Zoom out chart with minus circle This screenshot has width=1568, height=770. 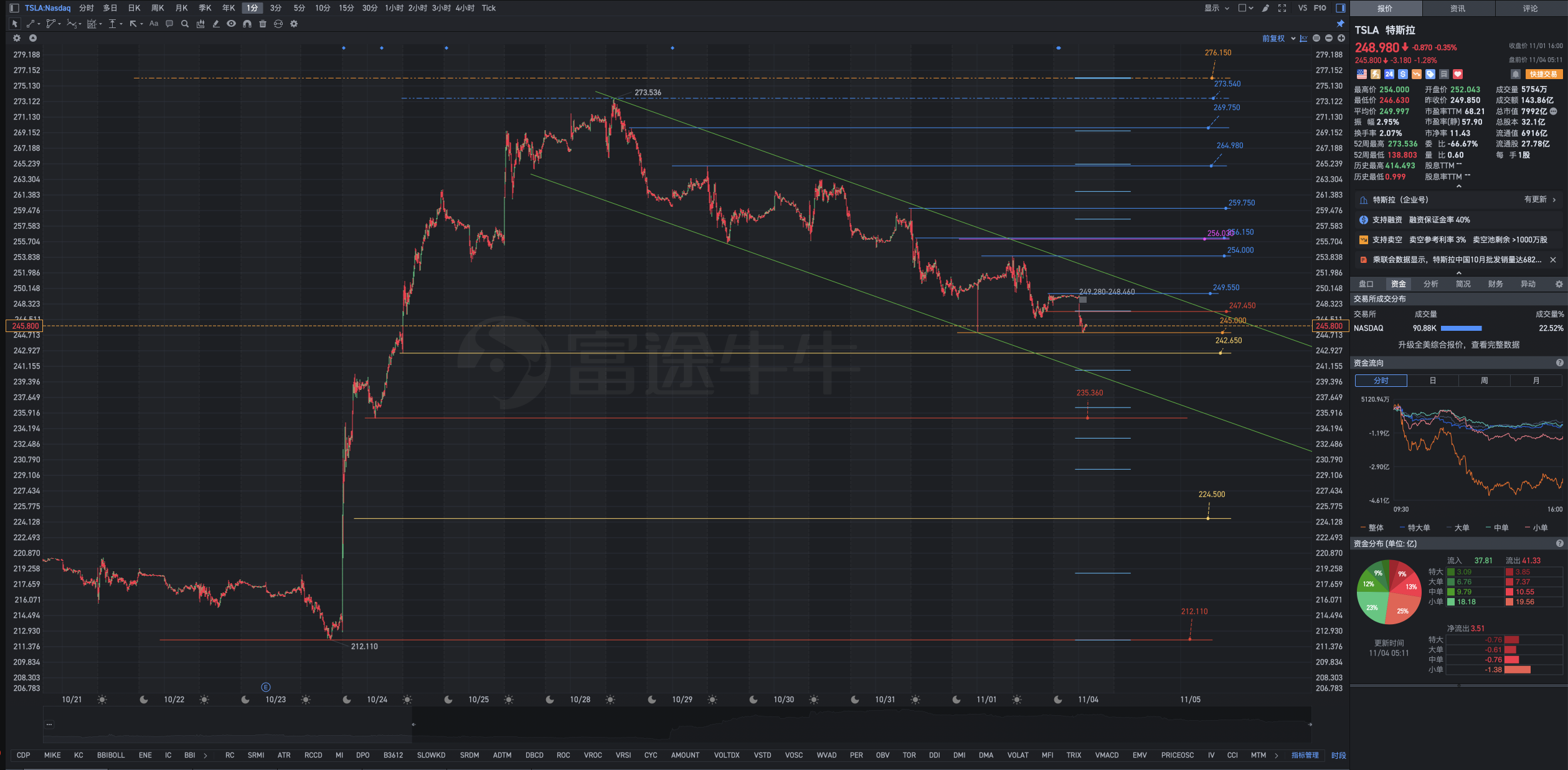coord(1329,39)
